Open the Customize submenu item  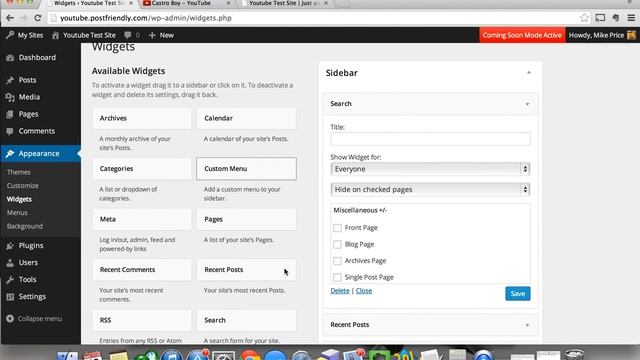[22, 186]
